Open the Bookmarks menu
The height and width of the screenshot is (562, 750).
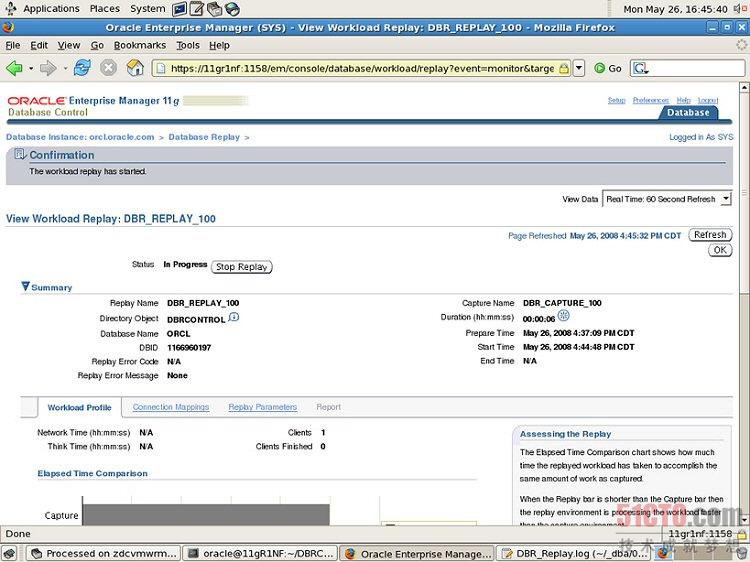pyautogui.click(x=139, y=45)
